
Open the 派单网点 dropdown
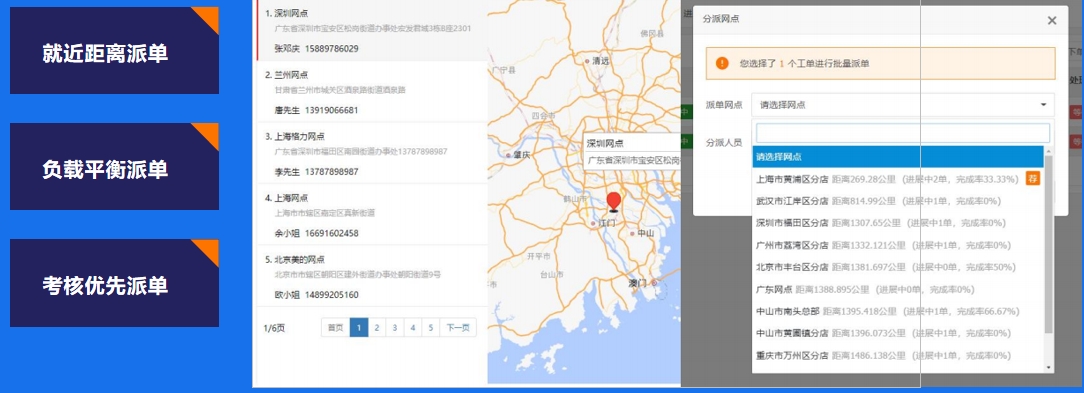point(903,105)
